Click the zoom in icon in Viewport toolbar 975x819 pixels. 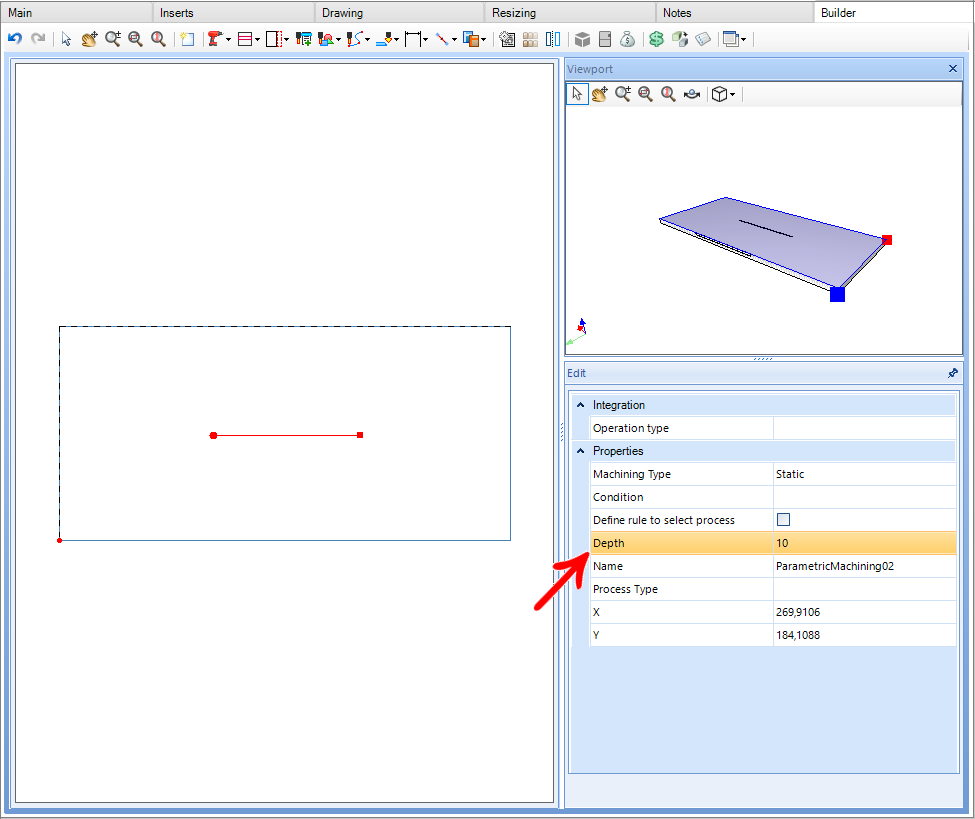click(622, 94)
